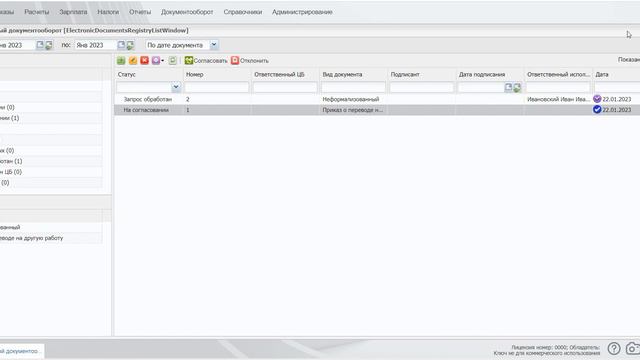Open help via the question mark icon
Viewport: 640px width, 360px height.
point(614,348)
